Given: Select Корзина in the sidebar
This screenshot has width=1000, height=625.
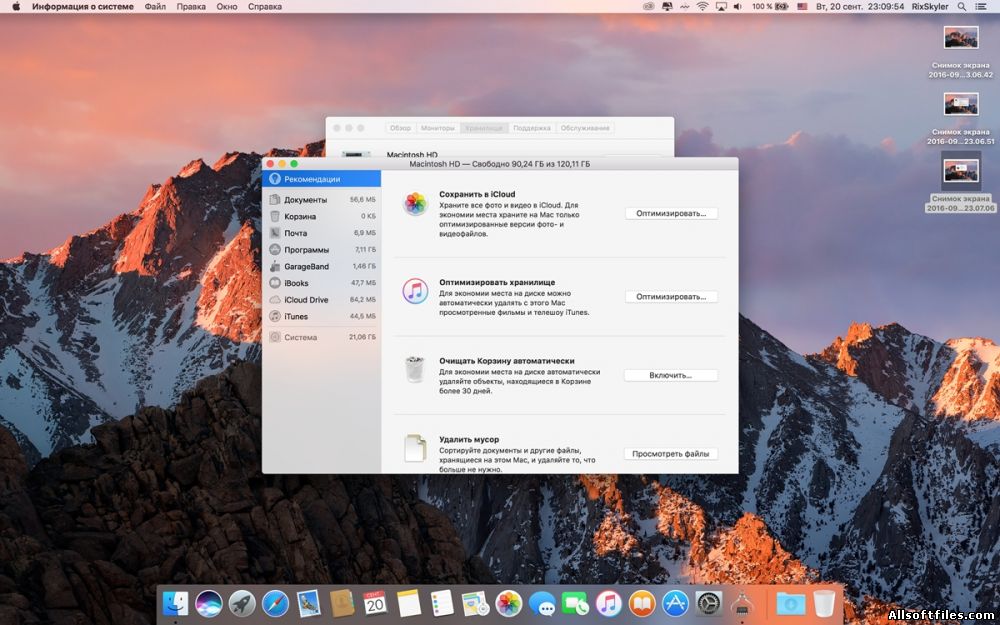Looking at the screenshot, I should click(x=321, y=216).
